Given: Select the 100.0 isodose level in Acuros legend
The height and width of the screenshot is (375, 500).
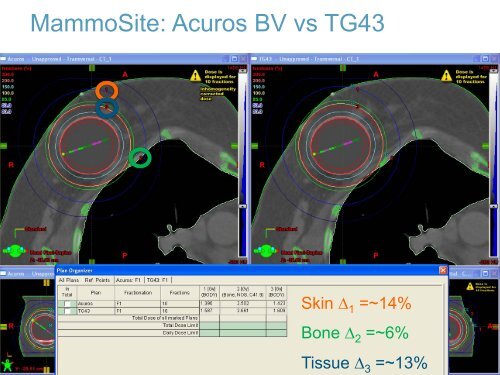Looking at the screenshot, I should click(8, 93).
